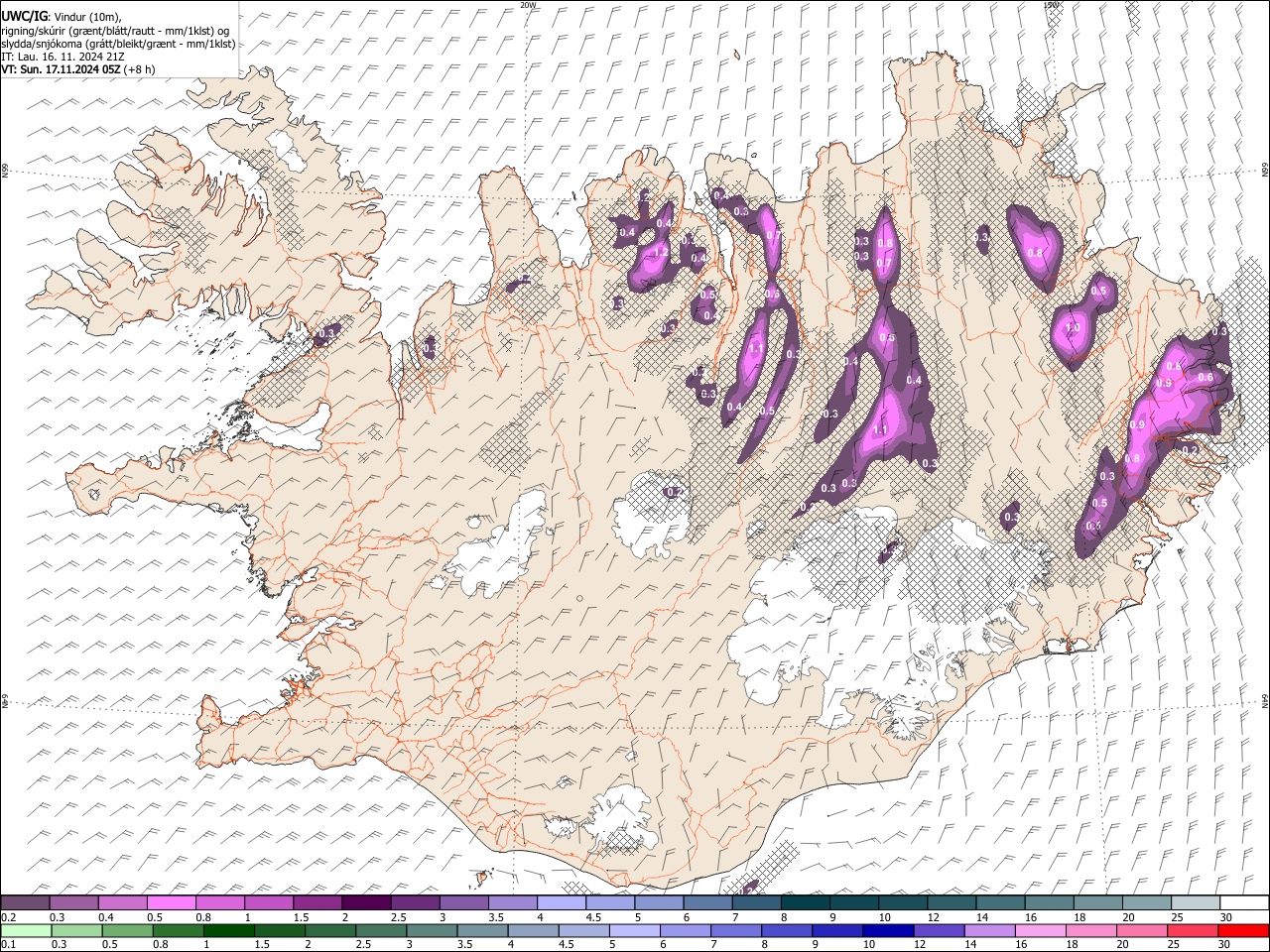The image size is (1270, 952).
Task: Pick the 25–30 red-pink rain swatch
Action: click(x=1193, y=930)
